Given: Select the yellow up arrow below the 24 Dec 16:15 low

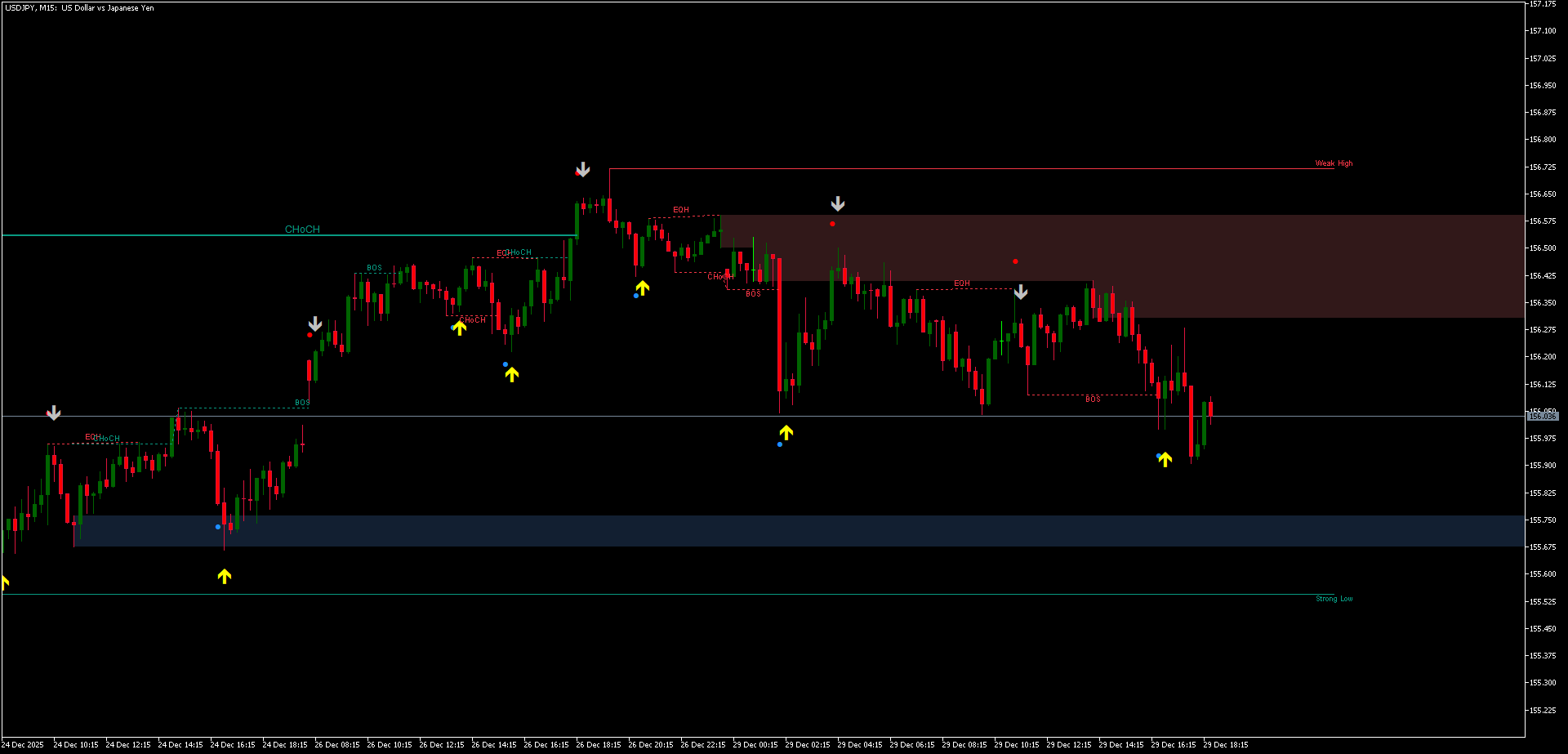Looking at the screenshot, I should [x=224, y=577].
